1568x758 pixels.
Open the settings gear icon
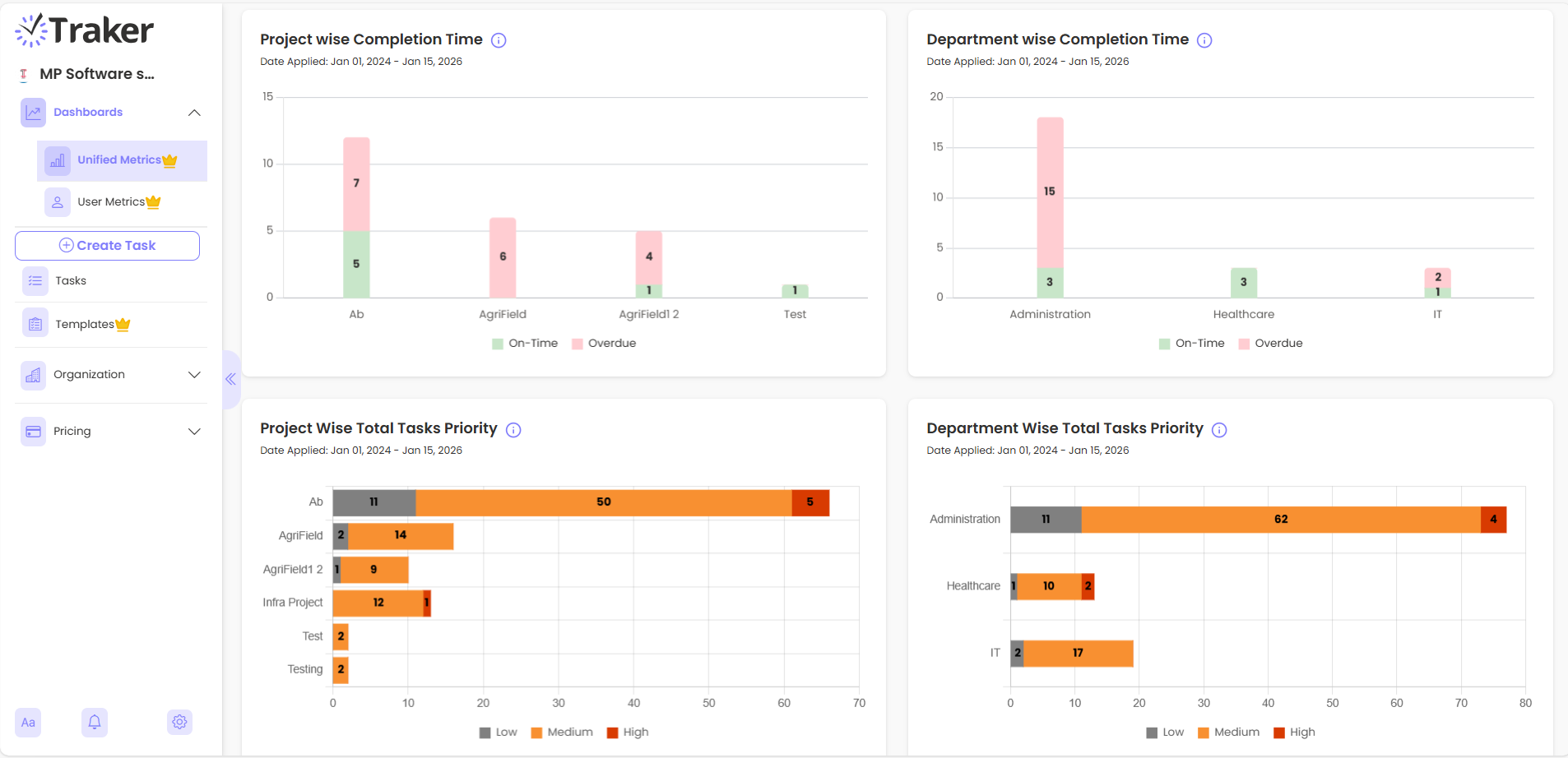[x=179, y=722]
